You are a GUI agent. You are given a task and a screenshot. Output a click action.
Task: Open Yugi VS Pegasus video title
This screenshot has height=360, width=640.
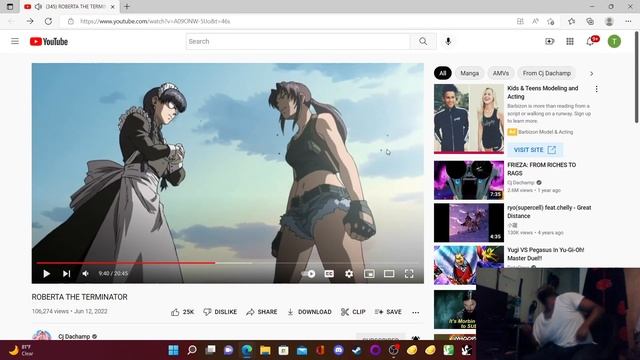pos(545,254)
